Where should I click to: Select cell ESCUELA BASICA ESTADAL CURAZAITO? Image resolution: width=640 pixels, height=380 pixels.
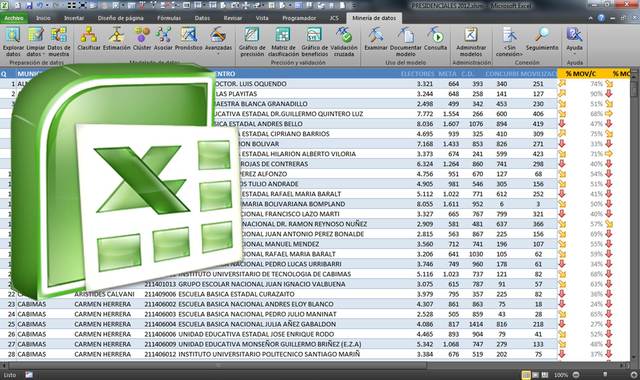coord(236,294)
